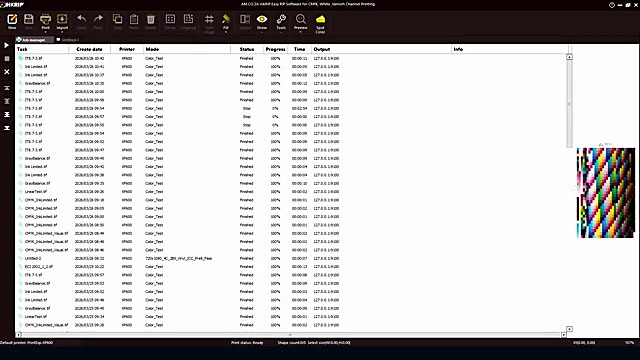Sort by the Time column header
640x360 pixels.
[299, 49]
